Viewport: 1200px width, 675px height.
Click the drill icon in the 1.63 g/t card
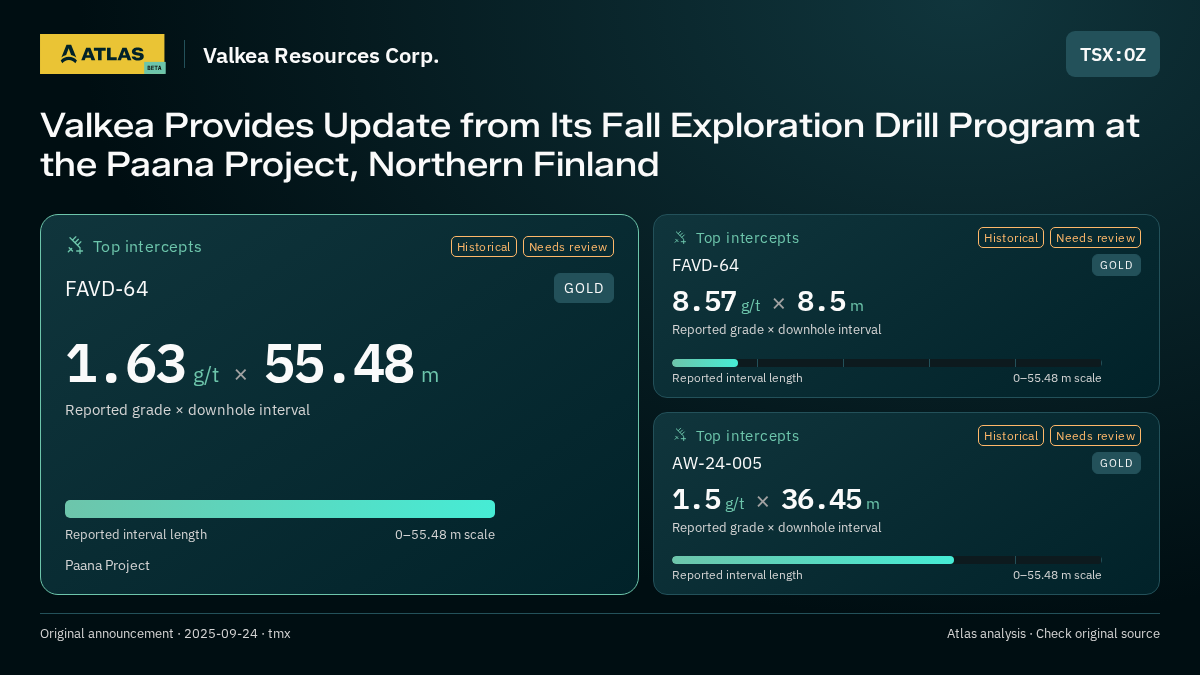[x=75, y=245]
